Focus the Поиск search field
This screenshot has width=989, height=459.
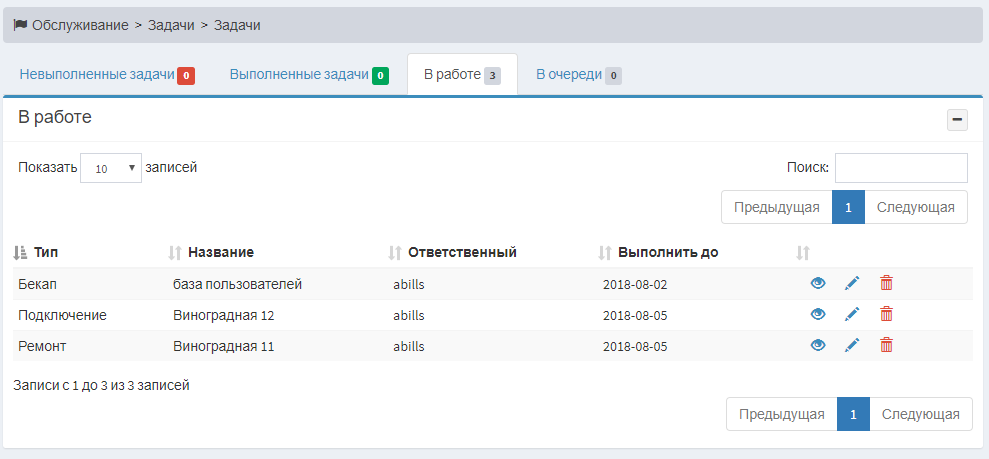901,168
